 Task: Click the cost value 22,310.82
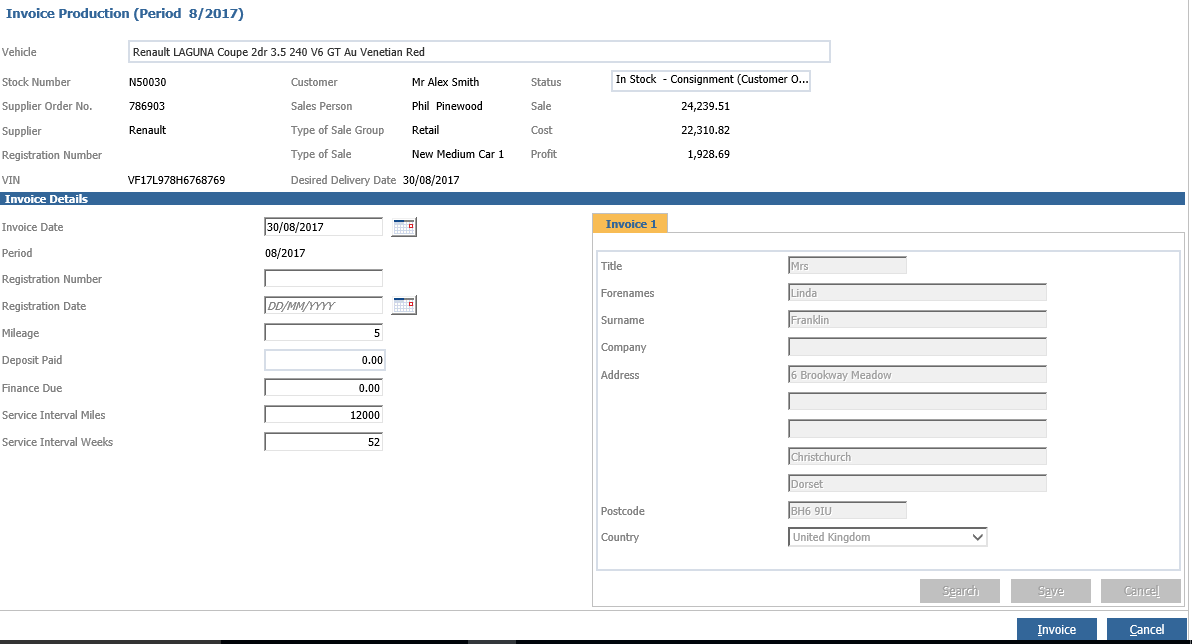click(x=705, y=130)
